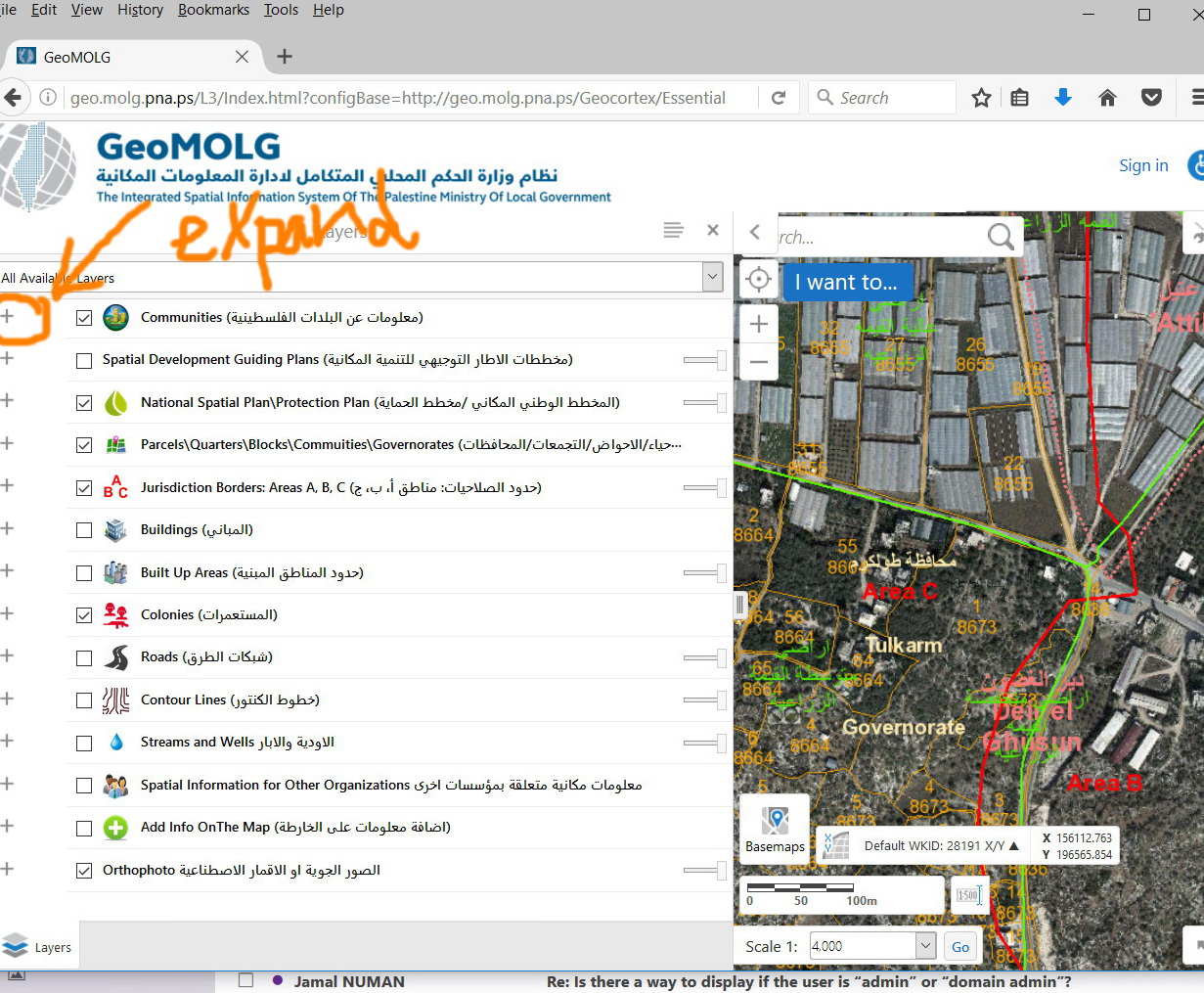Uncheck National Spatial Plan checkbox

[x=84, y=403]
